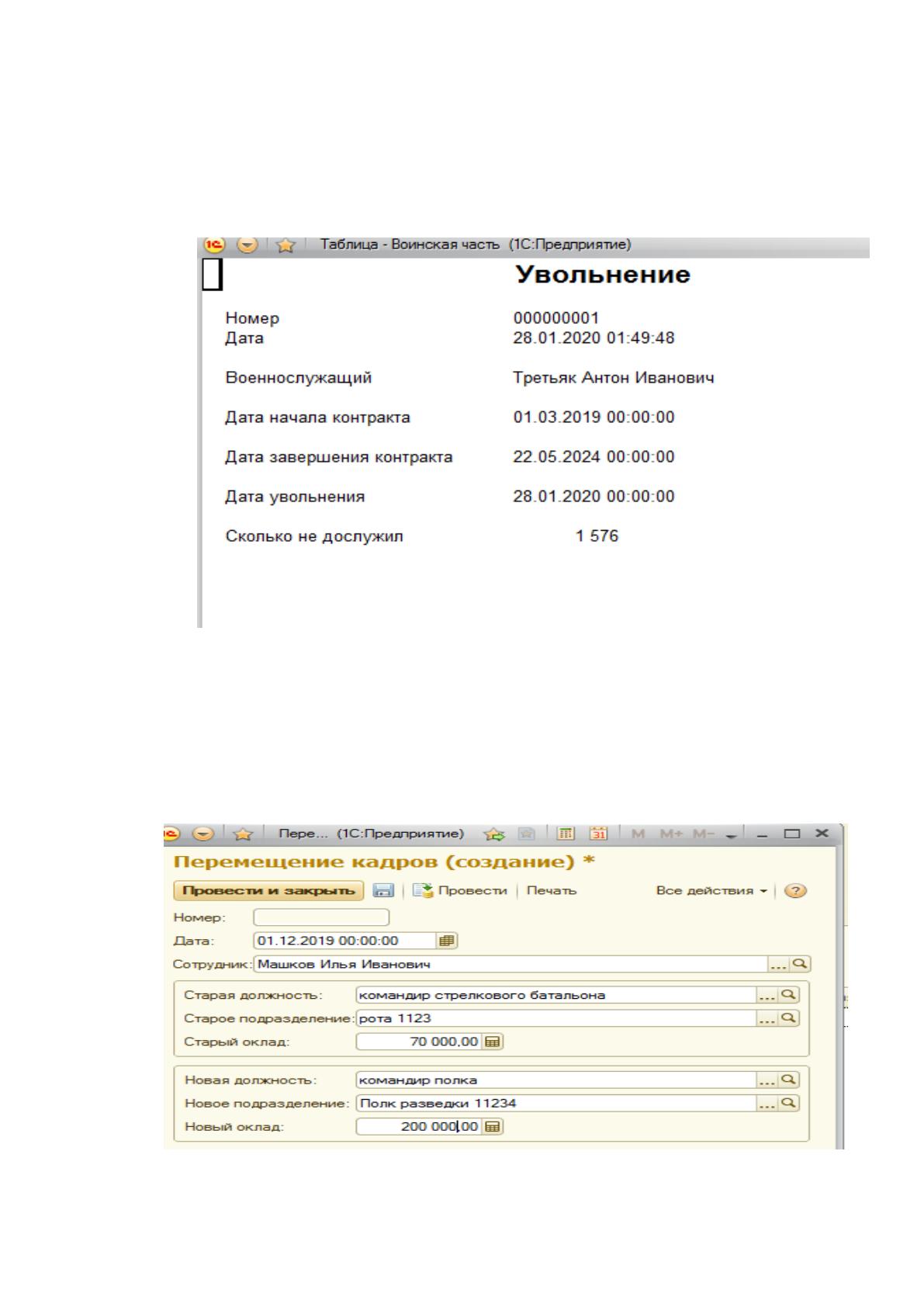Image resolution: width=924 pixels, height=1307 pixels.
Task: Open the title bar calendar icon
Action: coord(599,834)
